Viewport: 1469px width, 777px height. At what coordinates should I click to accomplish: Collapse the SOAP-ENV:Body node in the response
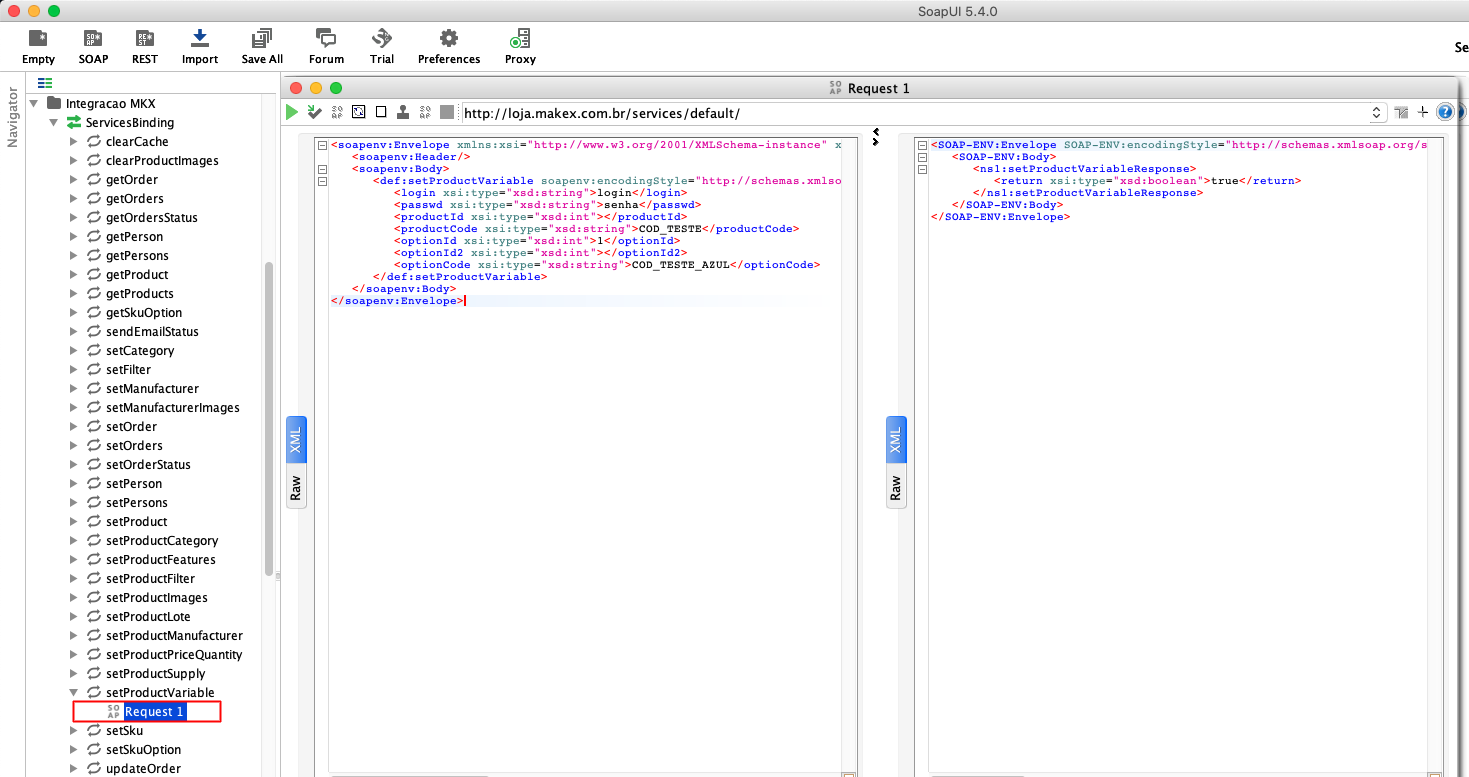923,157
